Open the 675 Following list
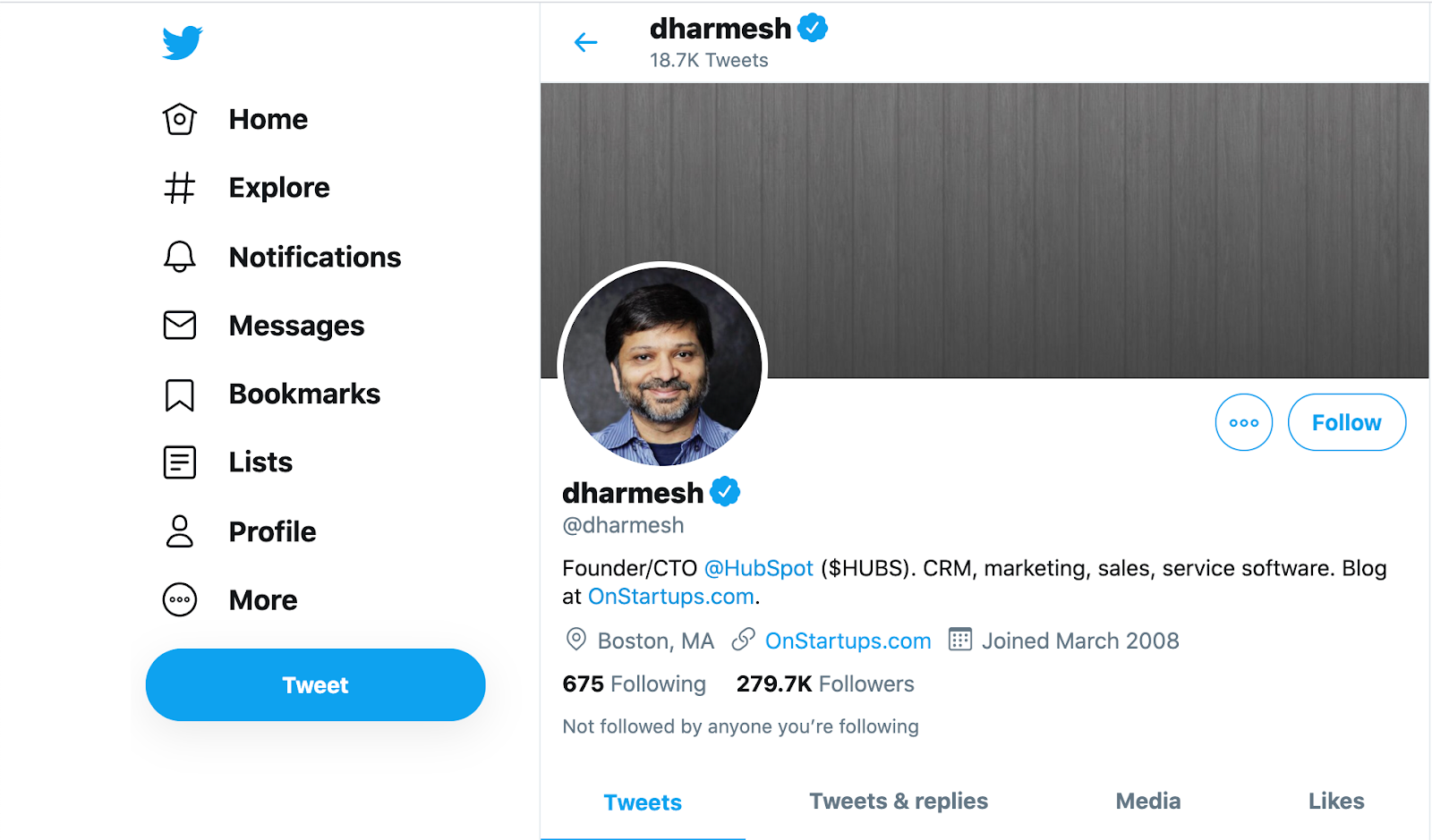The image size is (1432, 840). 634,684
